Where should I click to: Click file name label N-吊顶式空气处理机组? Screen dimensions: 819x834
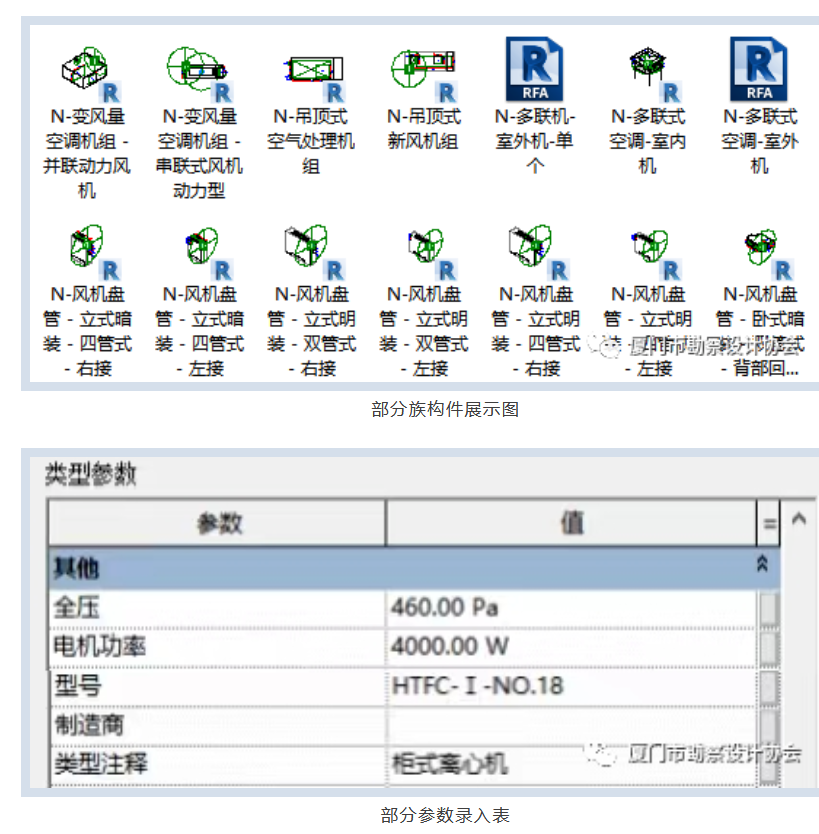click(311, 141)
